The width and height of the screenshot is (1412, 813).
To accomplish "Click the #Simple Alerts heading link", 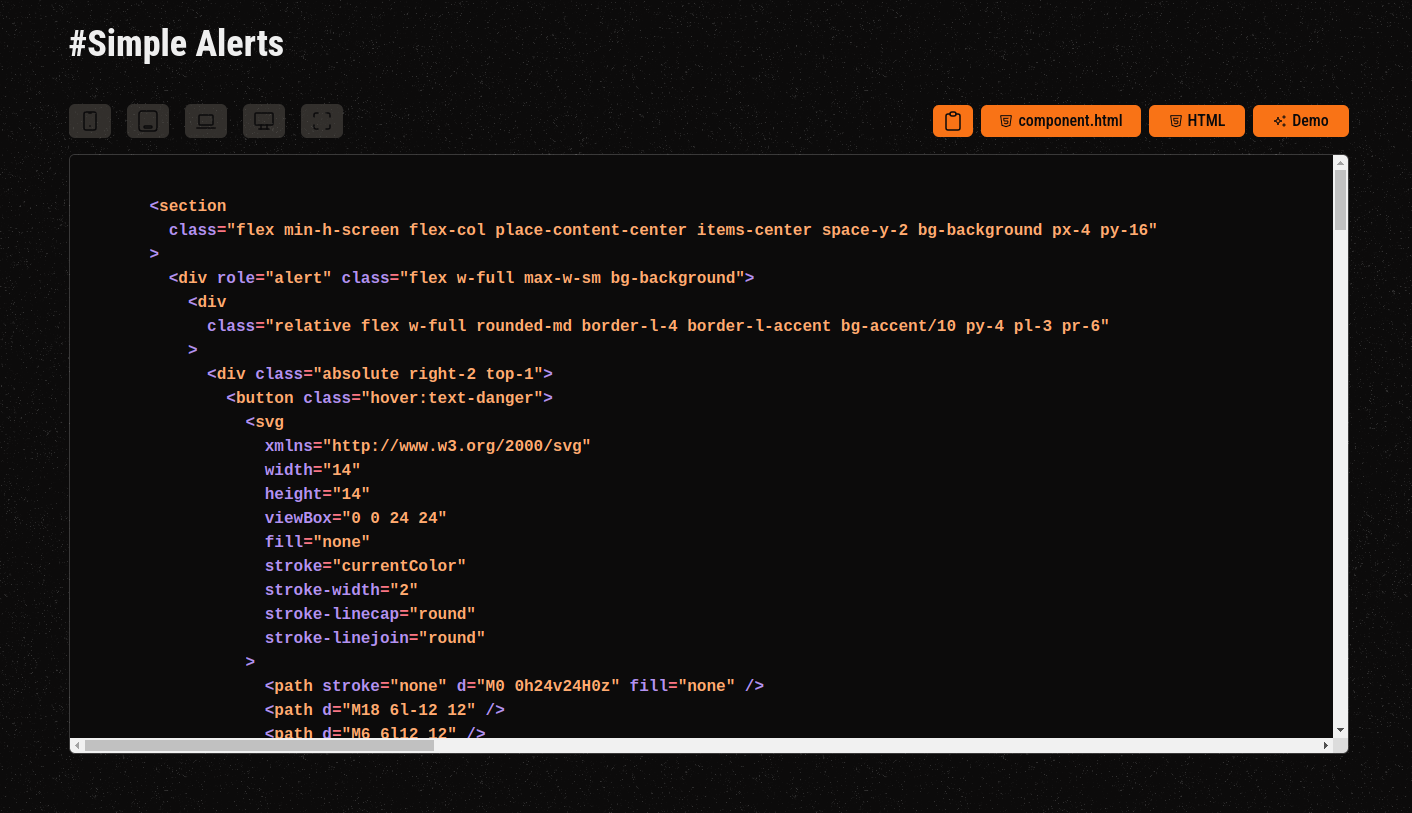I will coord(176,45).
